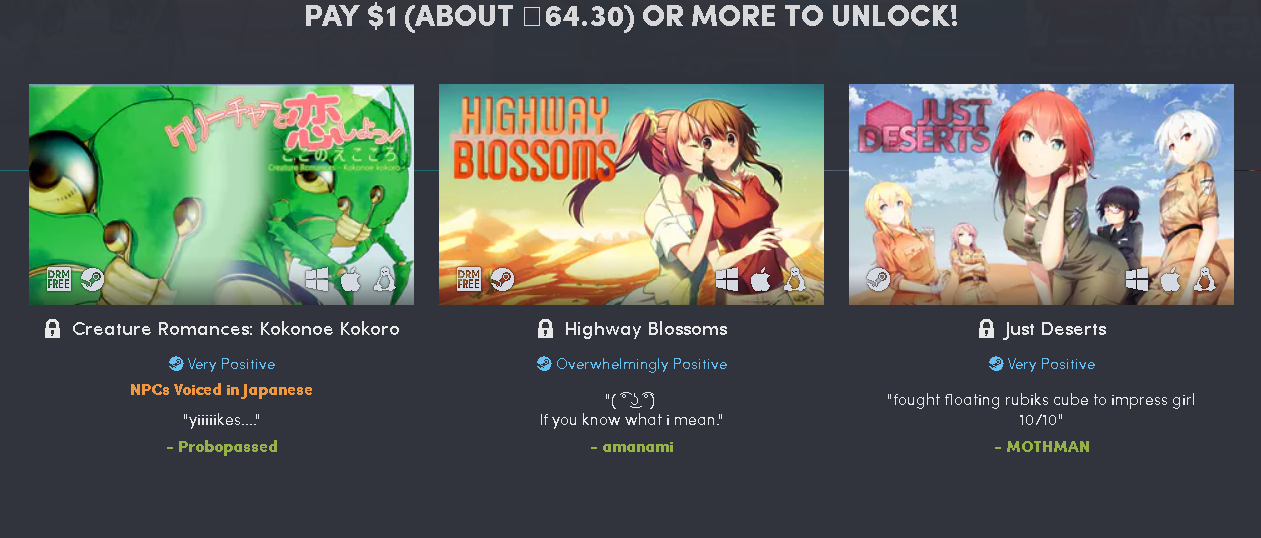This screenshot has height=538, width=1261.
Task: Click DRM Free icon on Highway Blossoms
Action: (x=468, y=279)
